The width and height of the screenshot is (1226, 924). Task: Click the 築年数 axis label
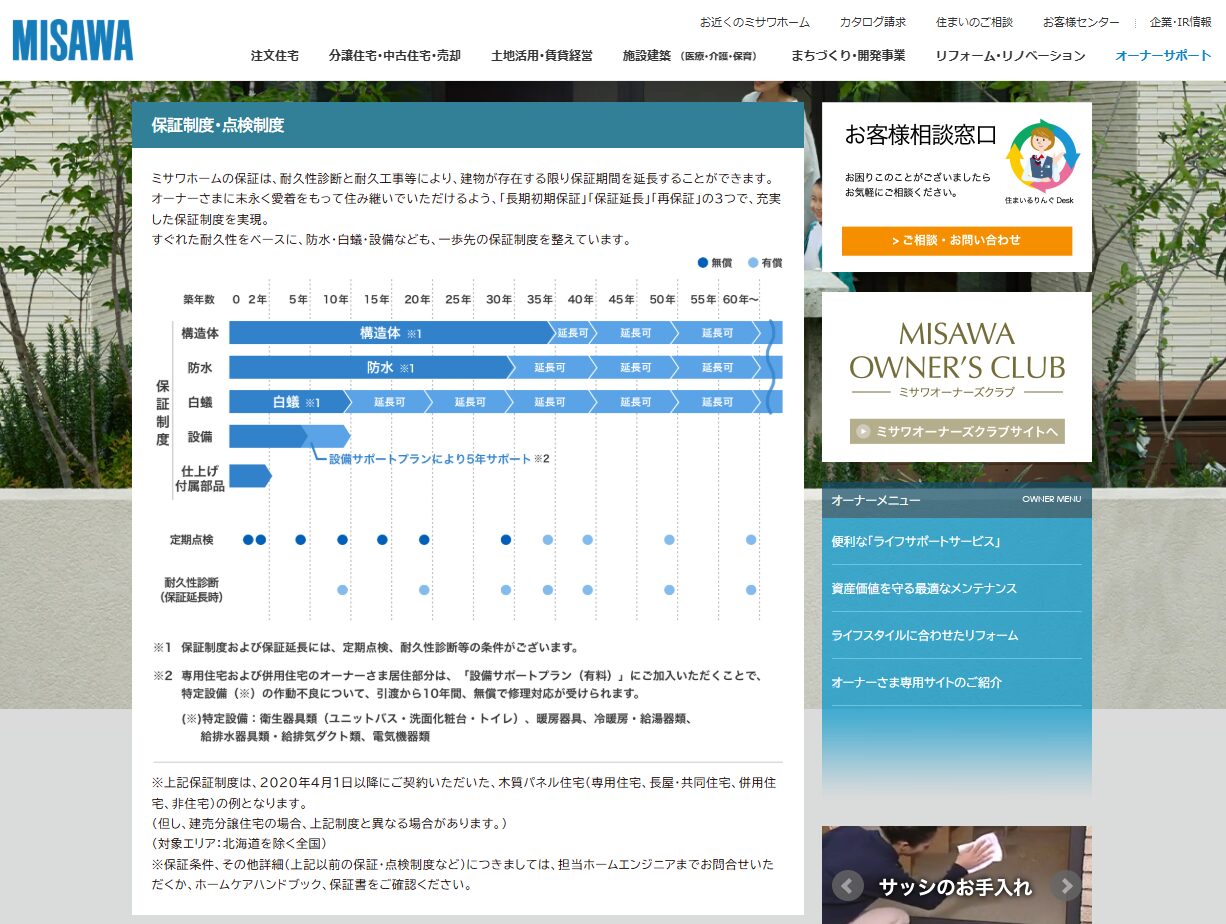pos(199,299)
